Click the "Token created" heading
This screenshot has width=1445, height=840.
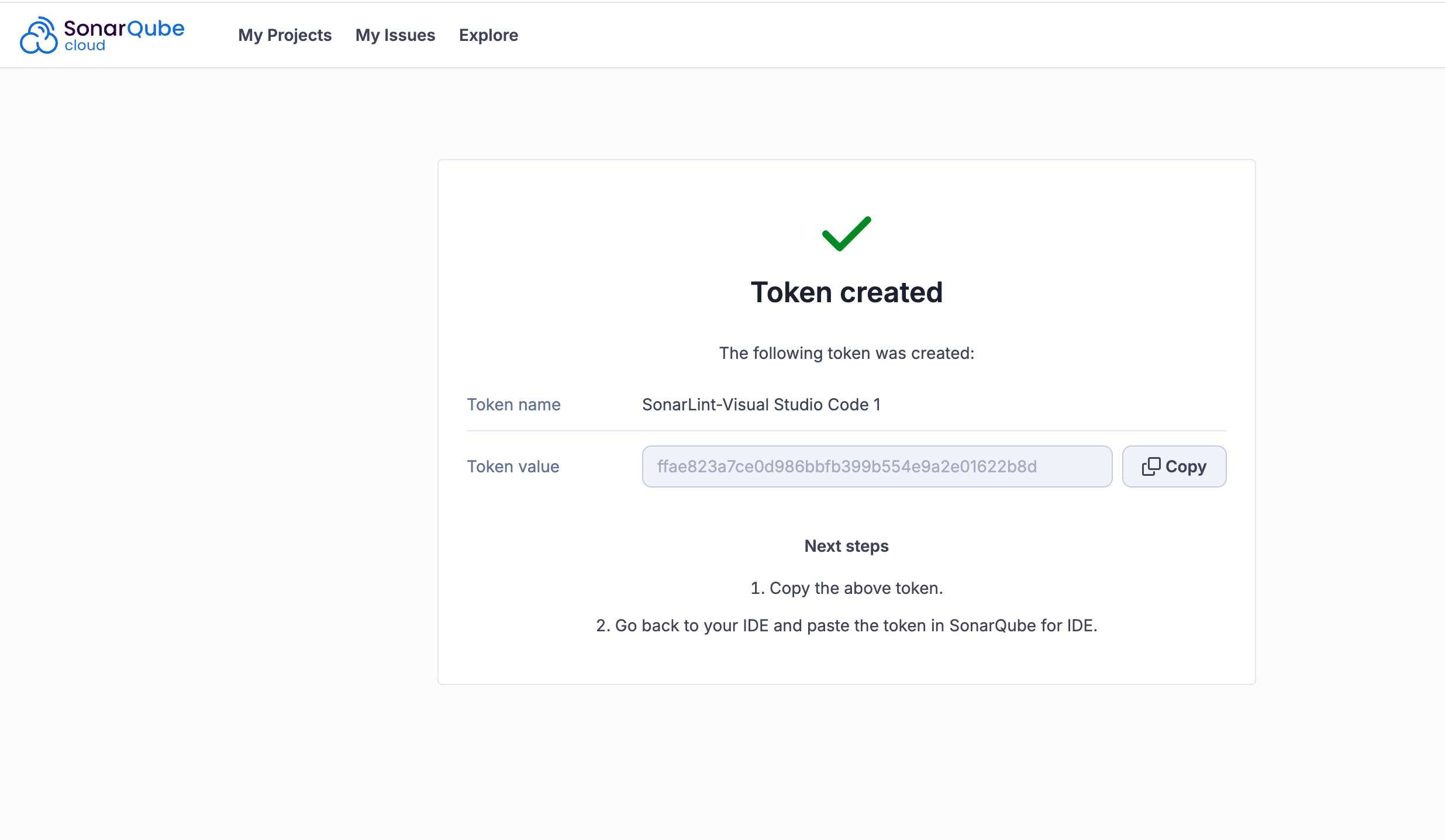[x=846, y=292]
